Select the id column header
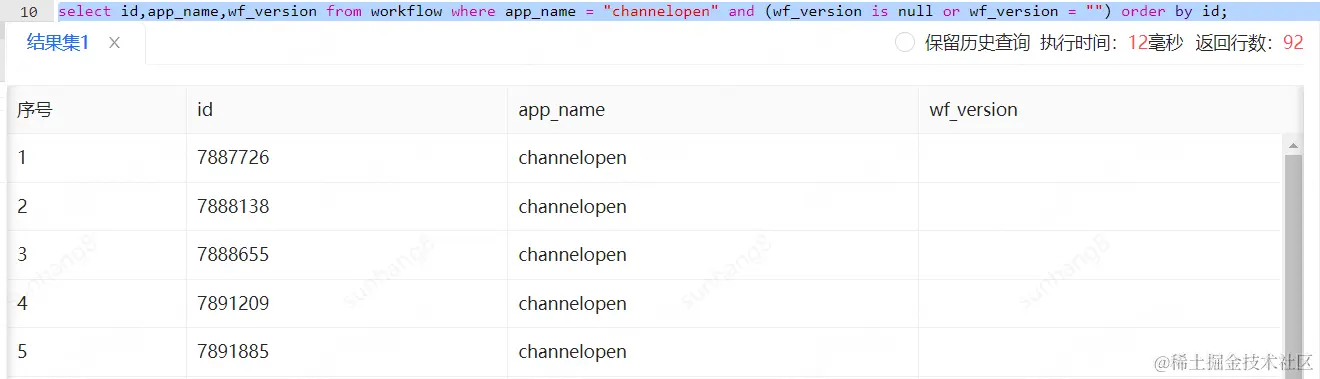Viewport: 1320px width, 379px height. pyautogui.click(x=347, y=110)
